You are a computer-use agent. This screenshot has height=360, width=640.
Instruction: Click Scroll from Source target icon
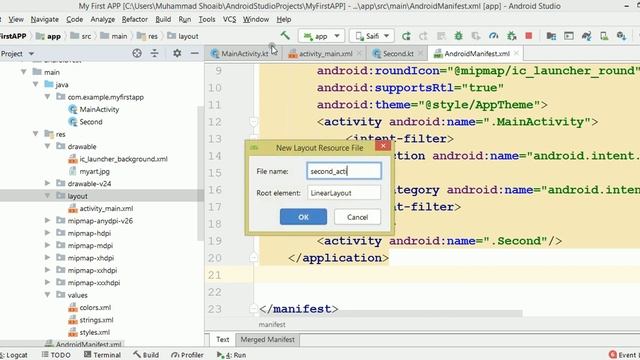[x=137, y=53]
